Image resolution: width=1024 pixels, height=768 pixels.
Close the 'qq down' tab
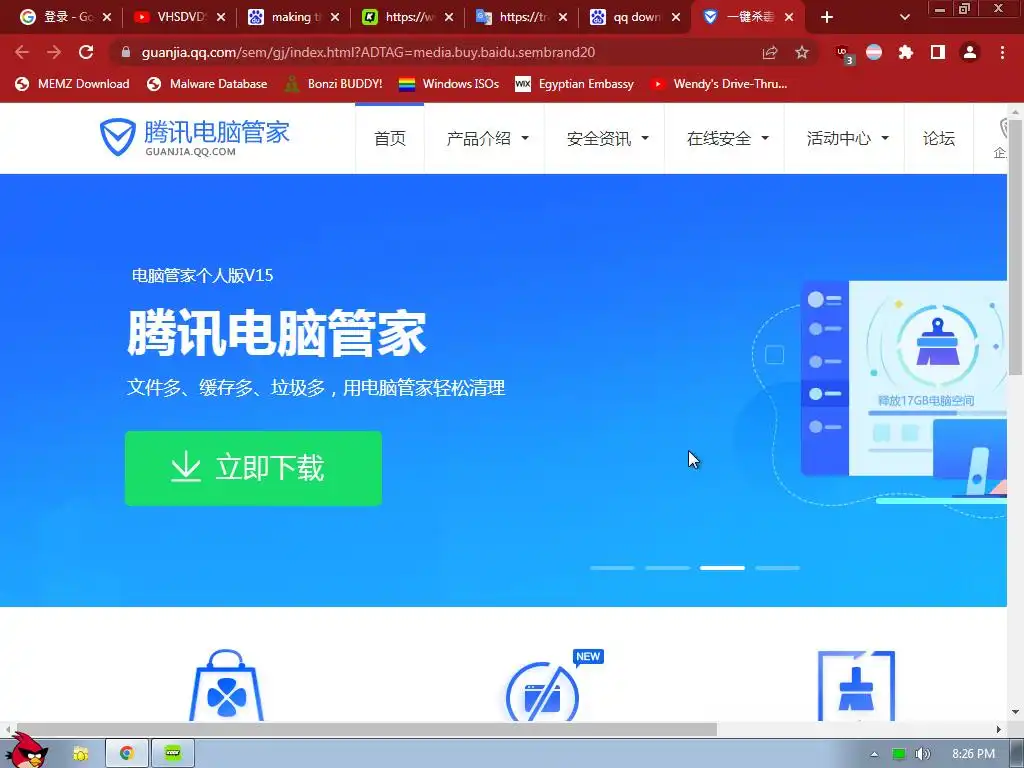(676, 18)
